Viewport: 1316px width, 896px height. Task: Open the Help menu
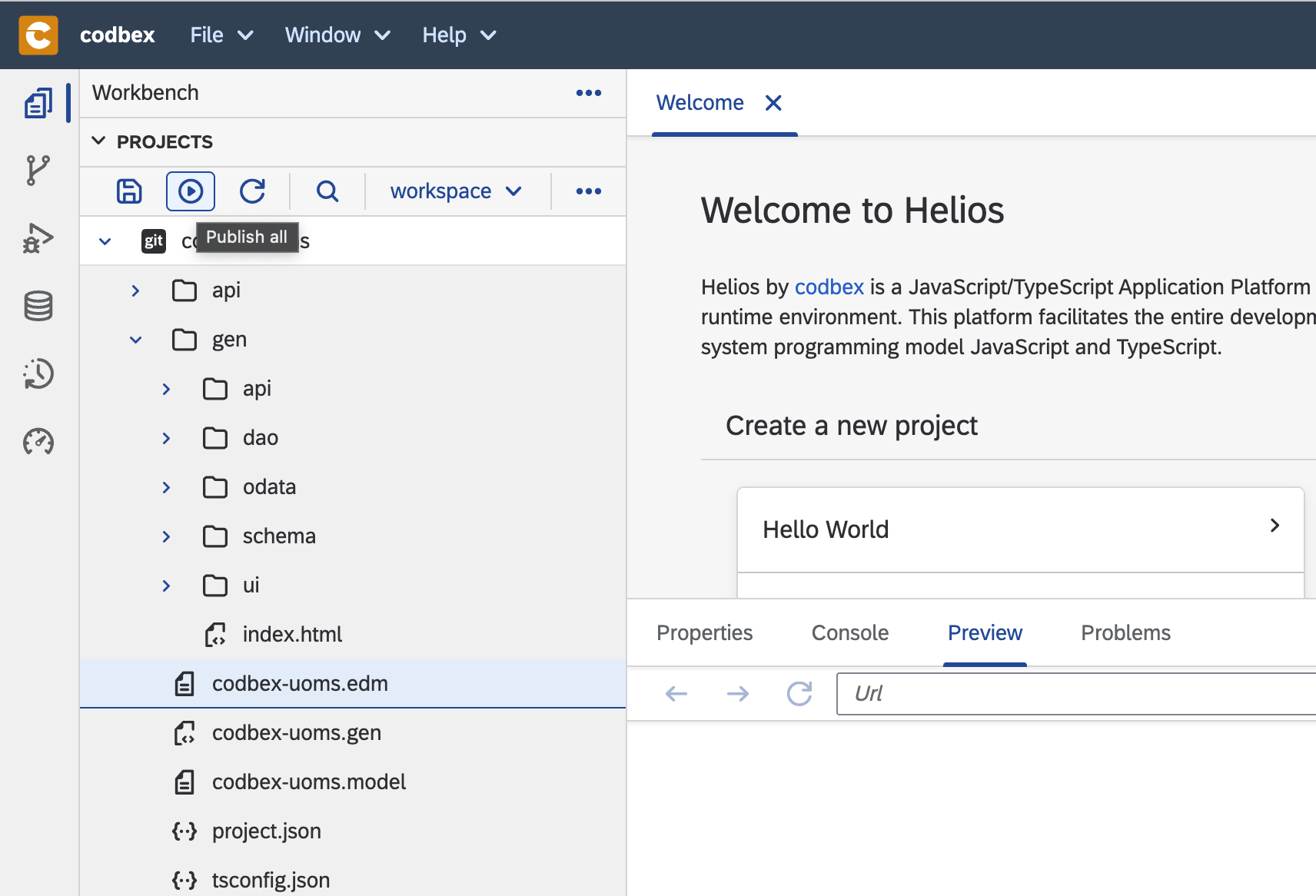[x=459, y=35]
